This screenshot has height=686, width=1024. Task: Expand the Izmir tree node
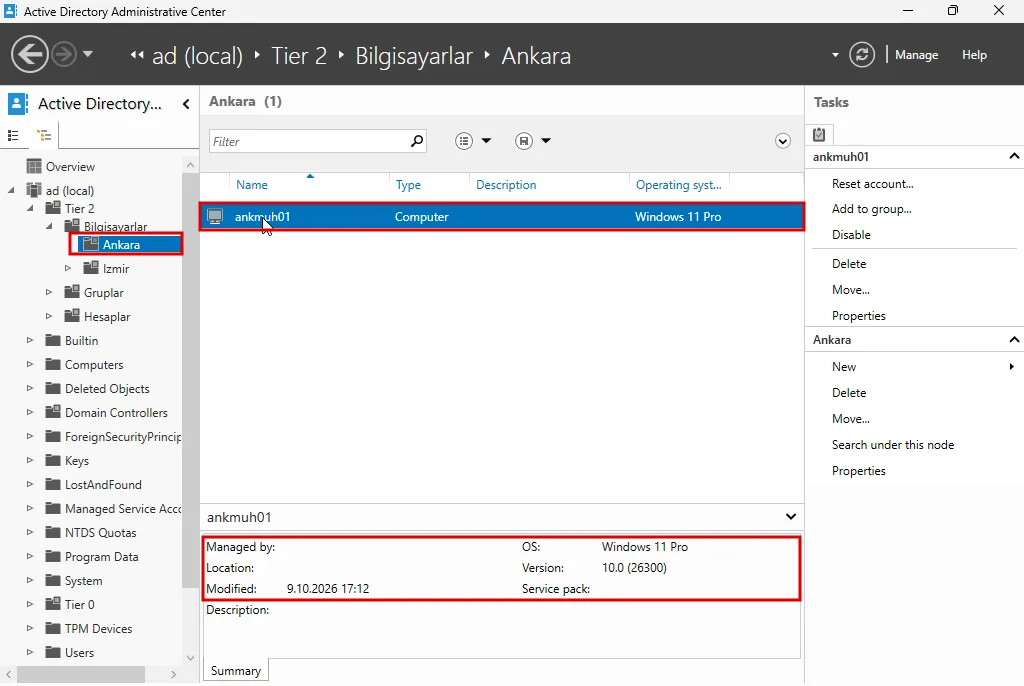(x=68, y=268)
